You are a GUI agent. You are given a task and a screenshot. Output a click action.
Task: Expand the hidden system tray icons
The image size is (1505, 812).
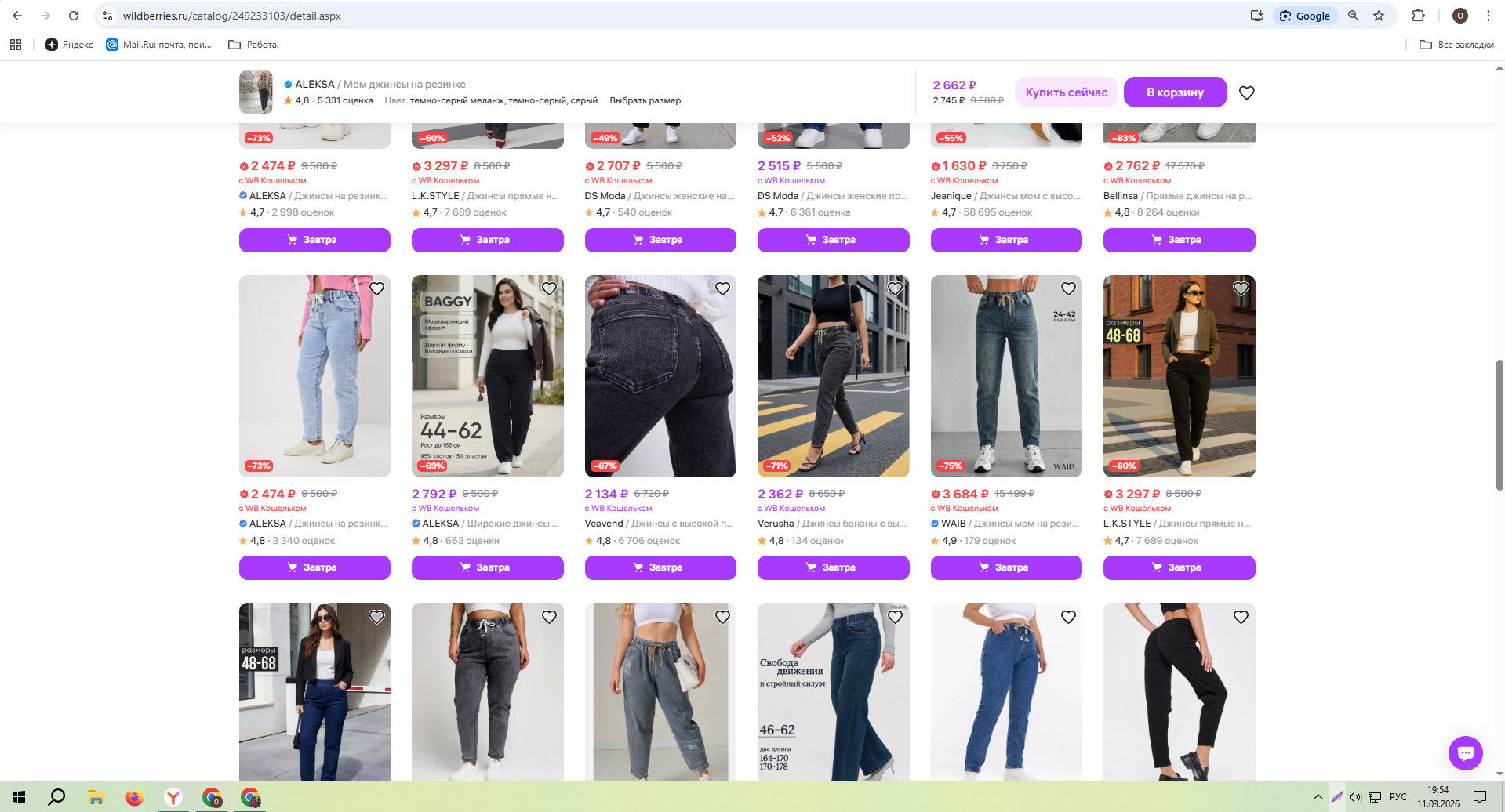click(1318, 797)
